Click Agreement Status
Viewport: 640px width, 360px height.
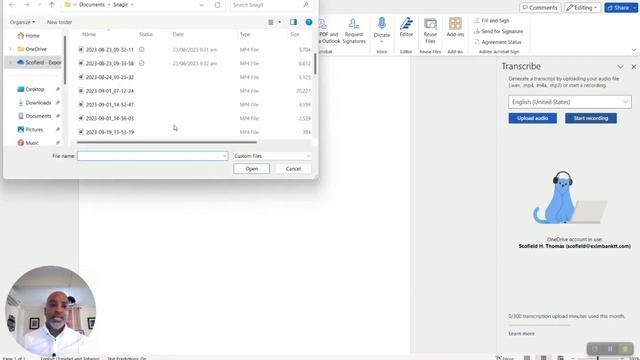point(498,42)
